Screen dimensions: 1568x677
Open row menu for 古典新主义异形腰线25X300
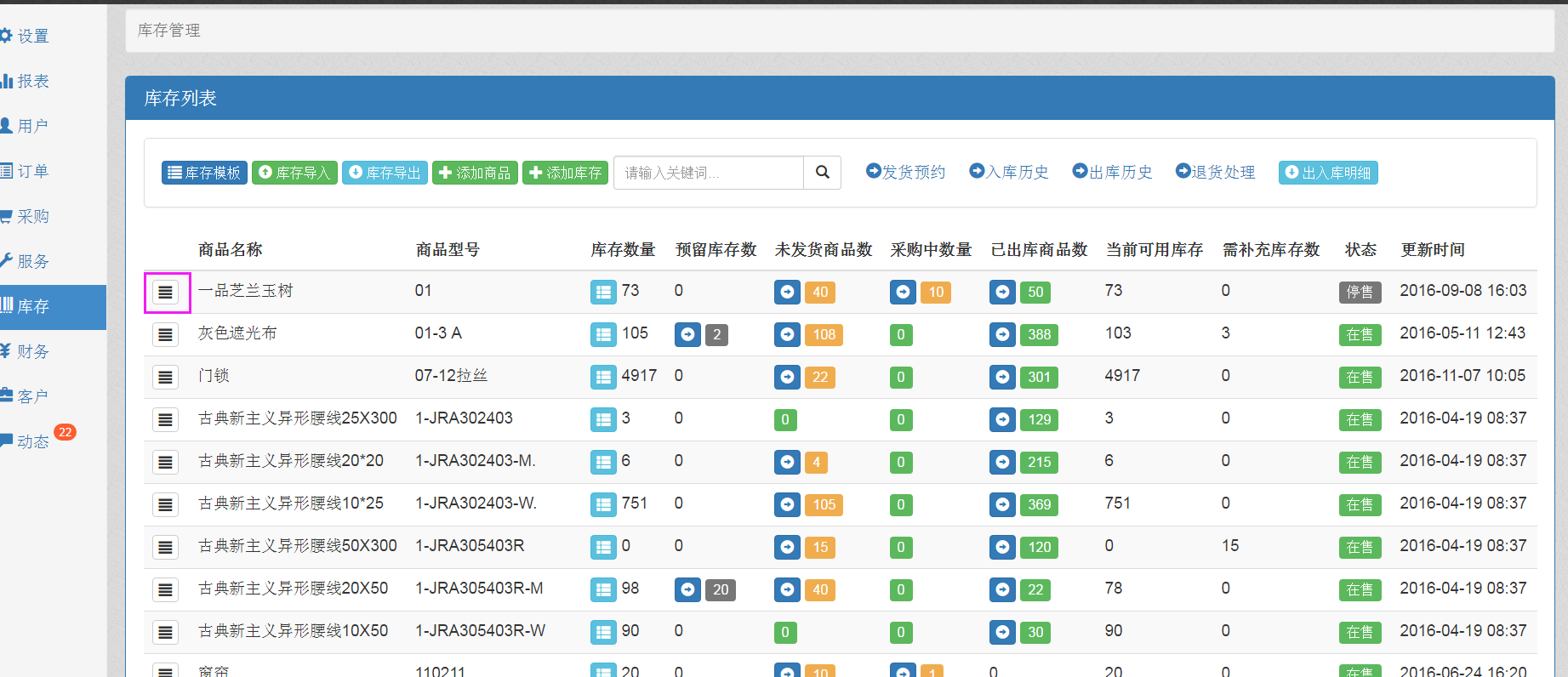pyautogui.click(x=165, y=420)
